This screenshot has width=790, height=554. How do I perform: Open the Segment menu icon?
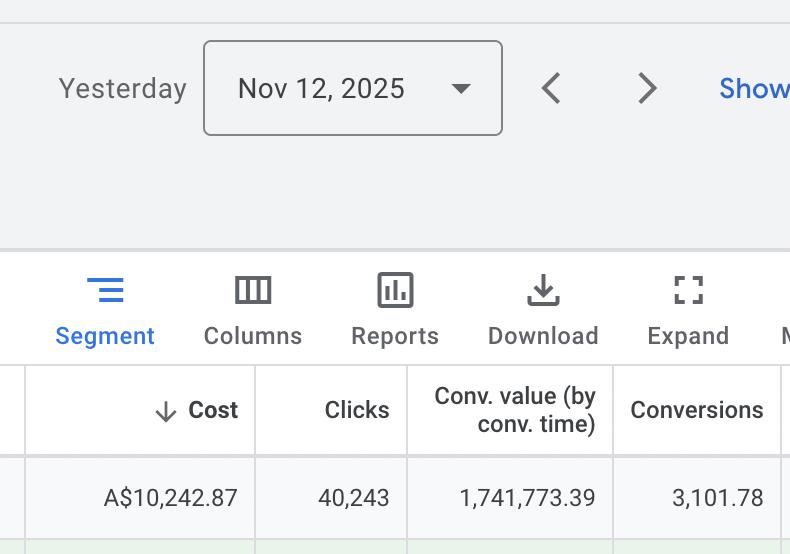pyautogui.click(x=105, y=290)
